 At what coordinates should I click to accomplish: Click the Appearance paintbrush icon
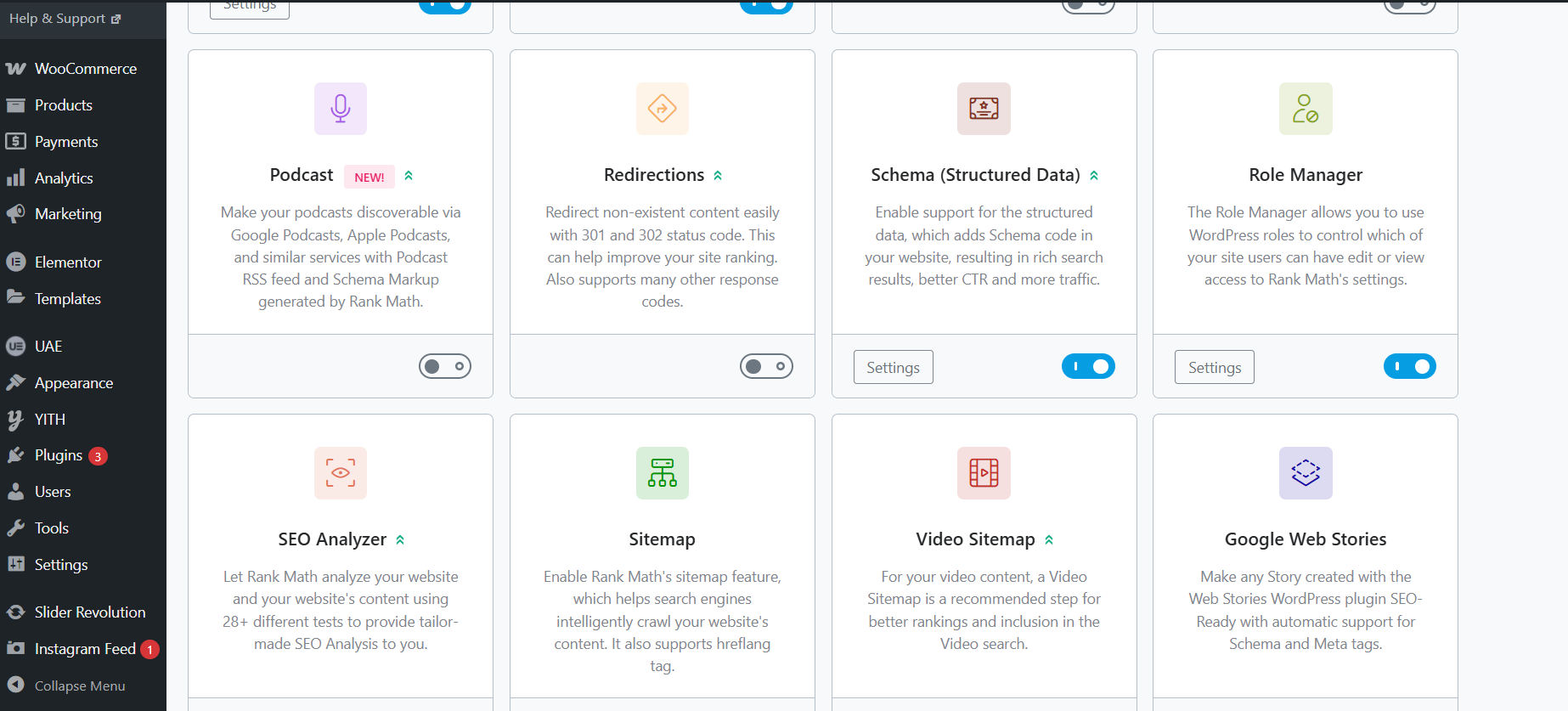pyautogui.click(x=15, y=382)
